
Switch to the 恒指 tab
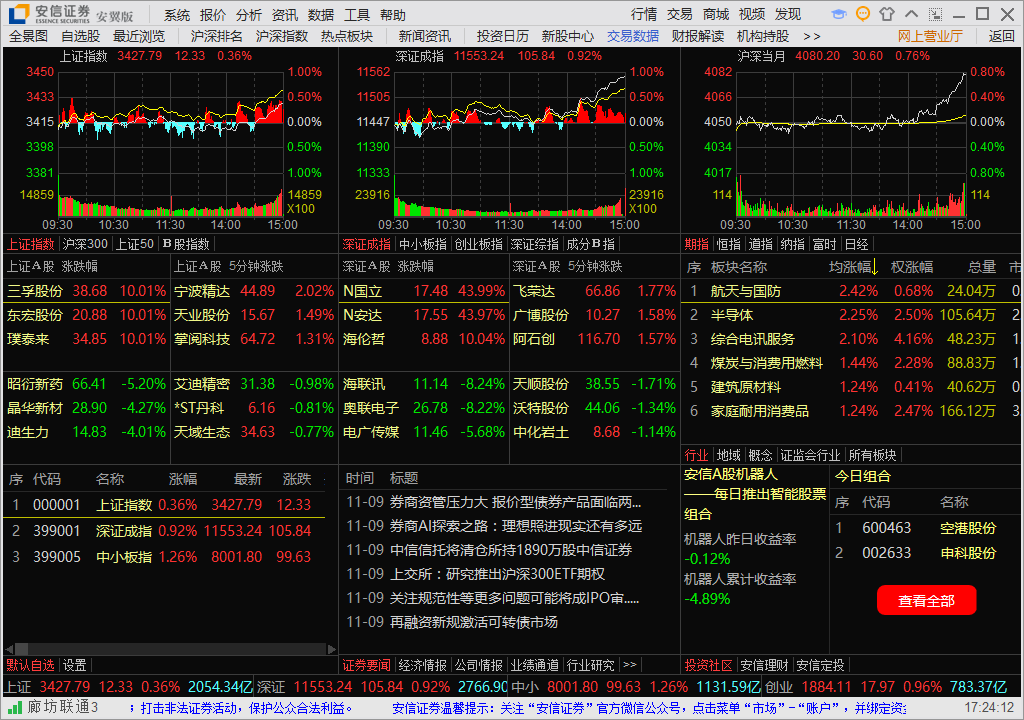point(729,244)
